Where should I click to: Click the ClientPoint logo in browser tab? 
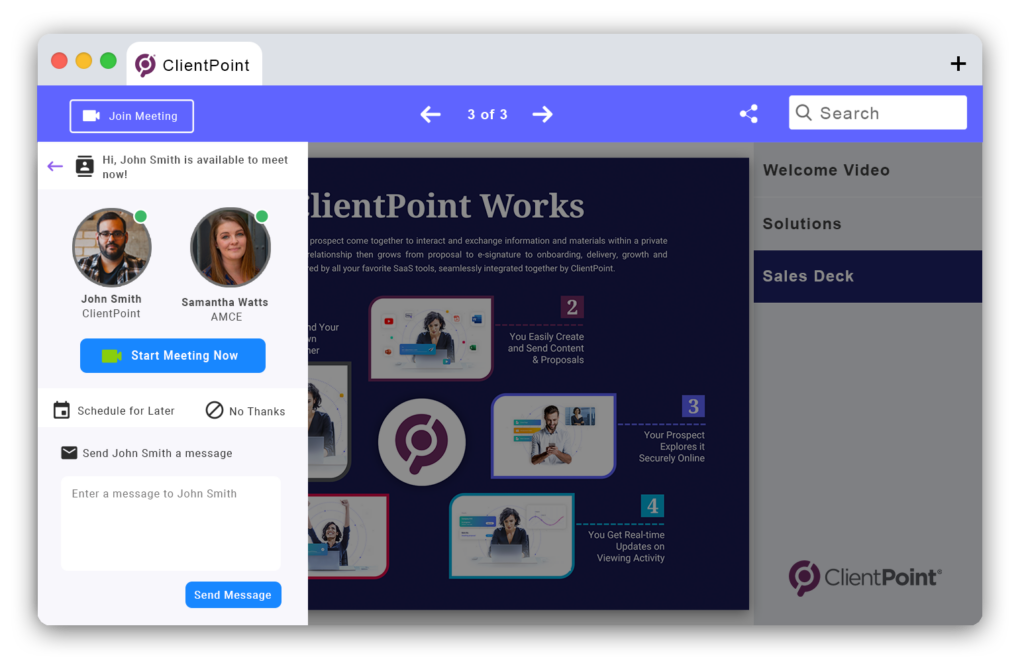[146, 65]
